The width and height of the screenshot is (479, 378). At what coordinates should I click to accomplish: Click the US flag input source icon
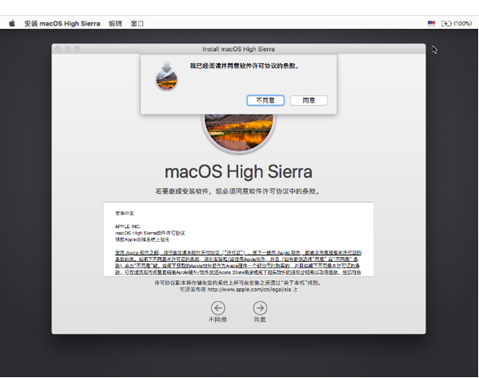click(431, 23)
